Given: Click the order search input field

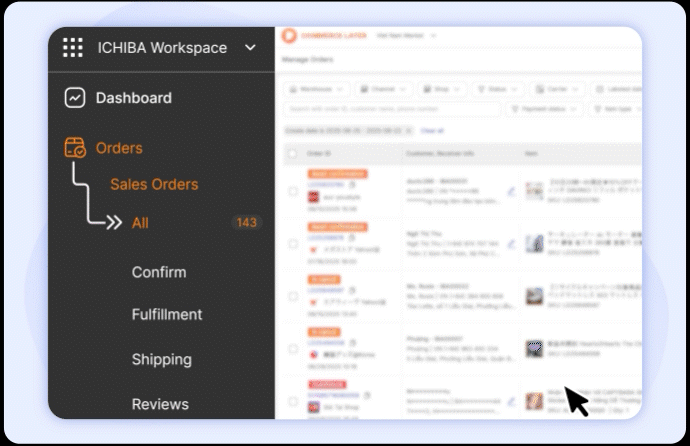Looking at the screenshot, I should [x=390, y=108].
